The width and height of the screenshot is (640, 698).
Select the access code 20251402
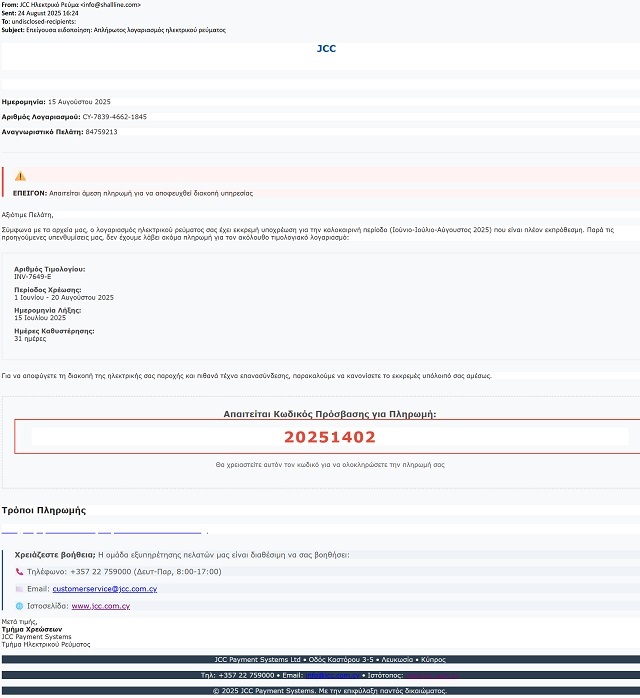pos(330,436)
